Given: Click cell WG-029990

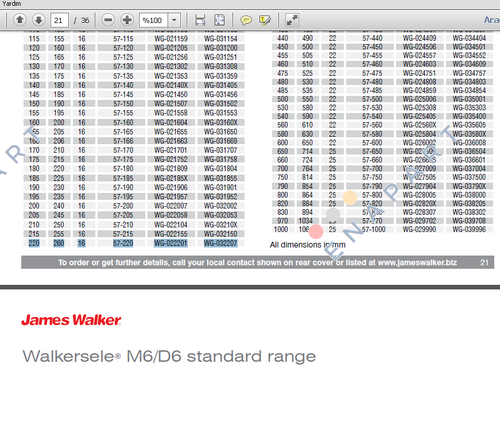Looking at the screenshot, I should (x=419, y=229).
